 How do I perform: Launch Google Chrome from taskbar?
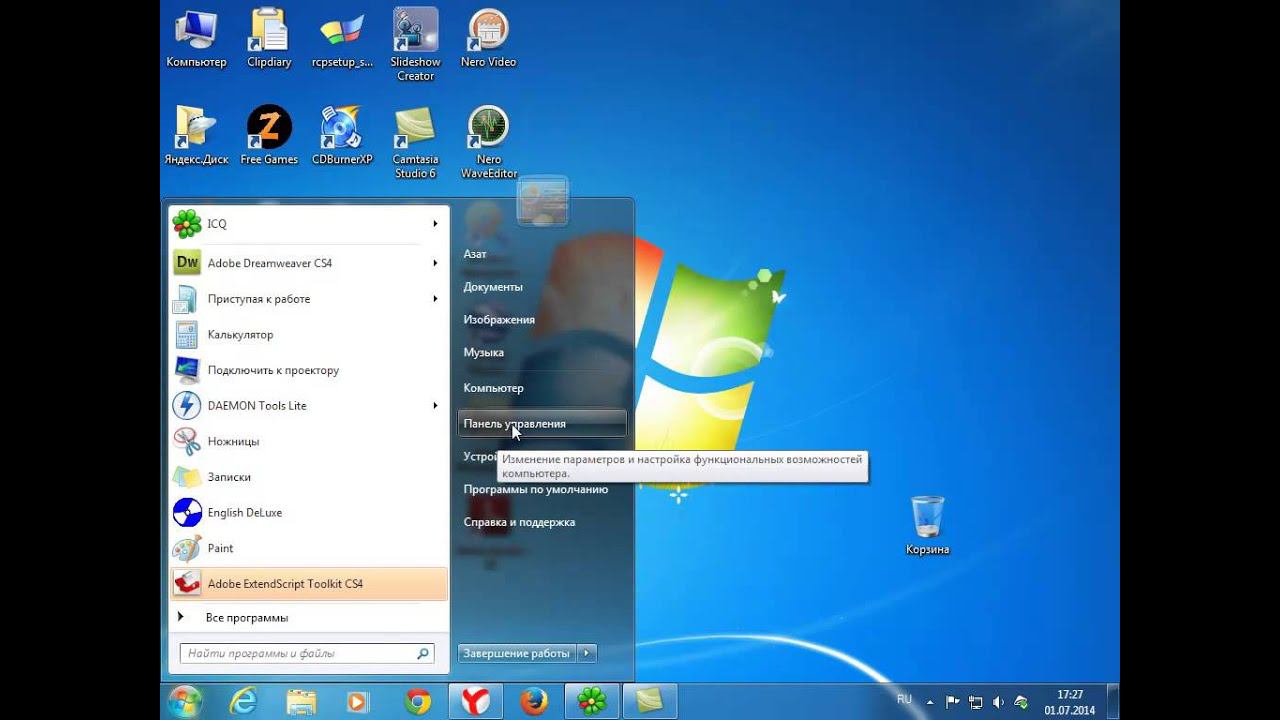(417, 702)
